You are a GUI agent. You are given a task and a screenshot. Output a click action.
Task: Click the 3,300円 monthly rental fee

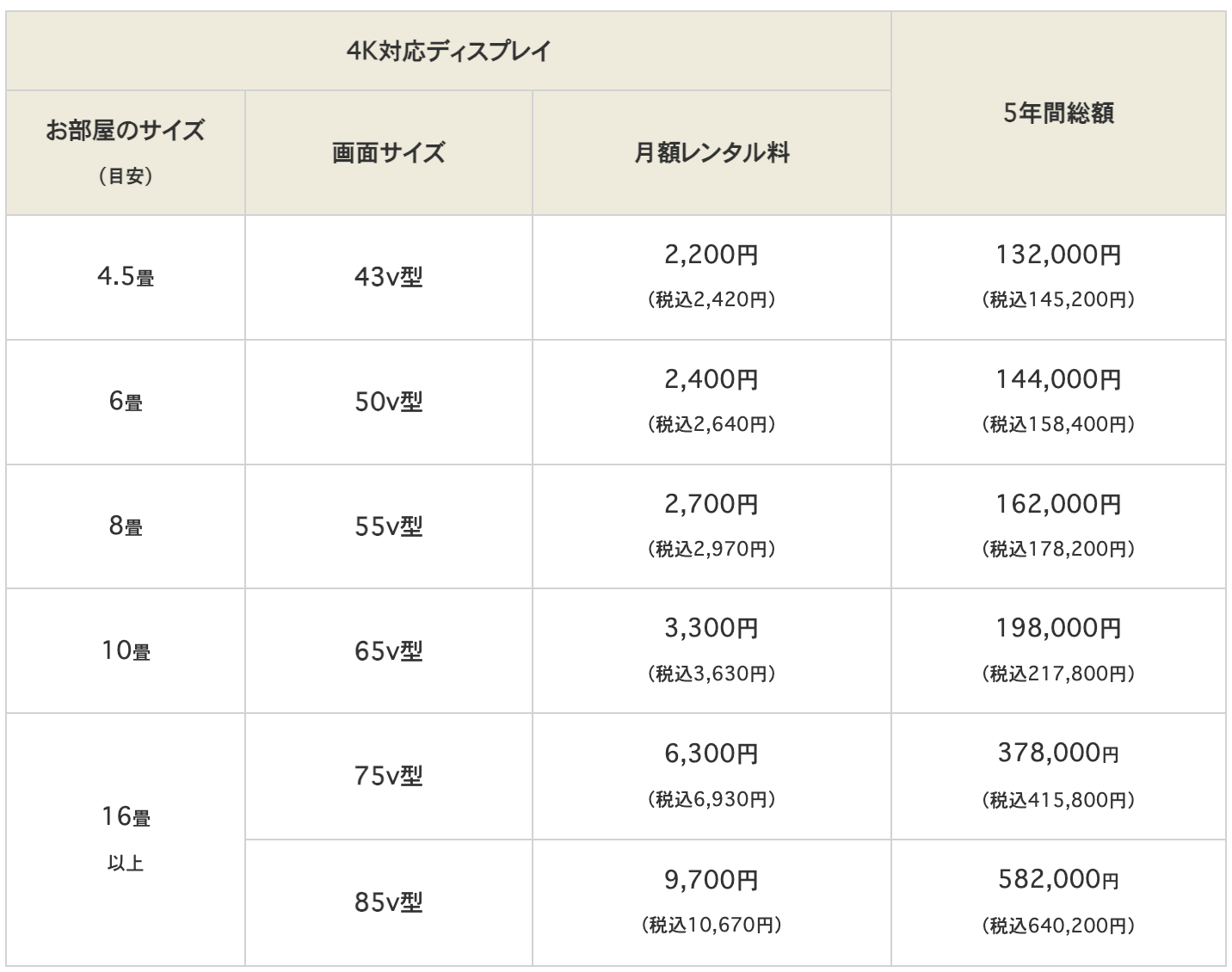pyautogui.click(x=711, y=628)
